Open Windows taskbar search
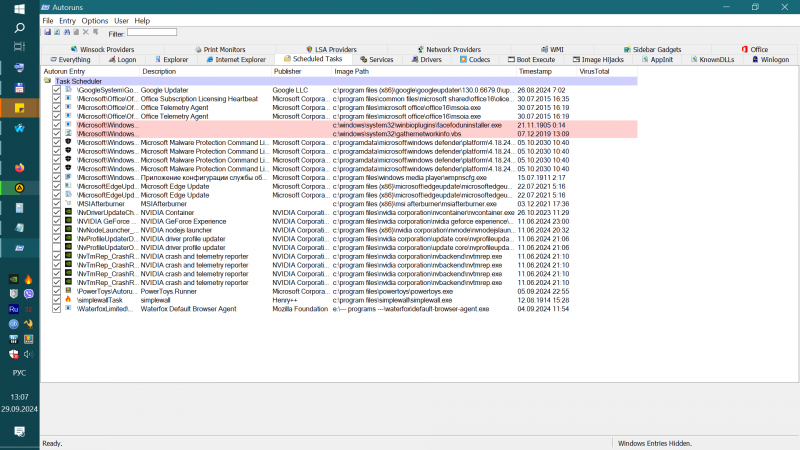800x450 pixels. coord(19,28)
